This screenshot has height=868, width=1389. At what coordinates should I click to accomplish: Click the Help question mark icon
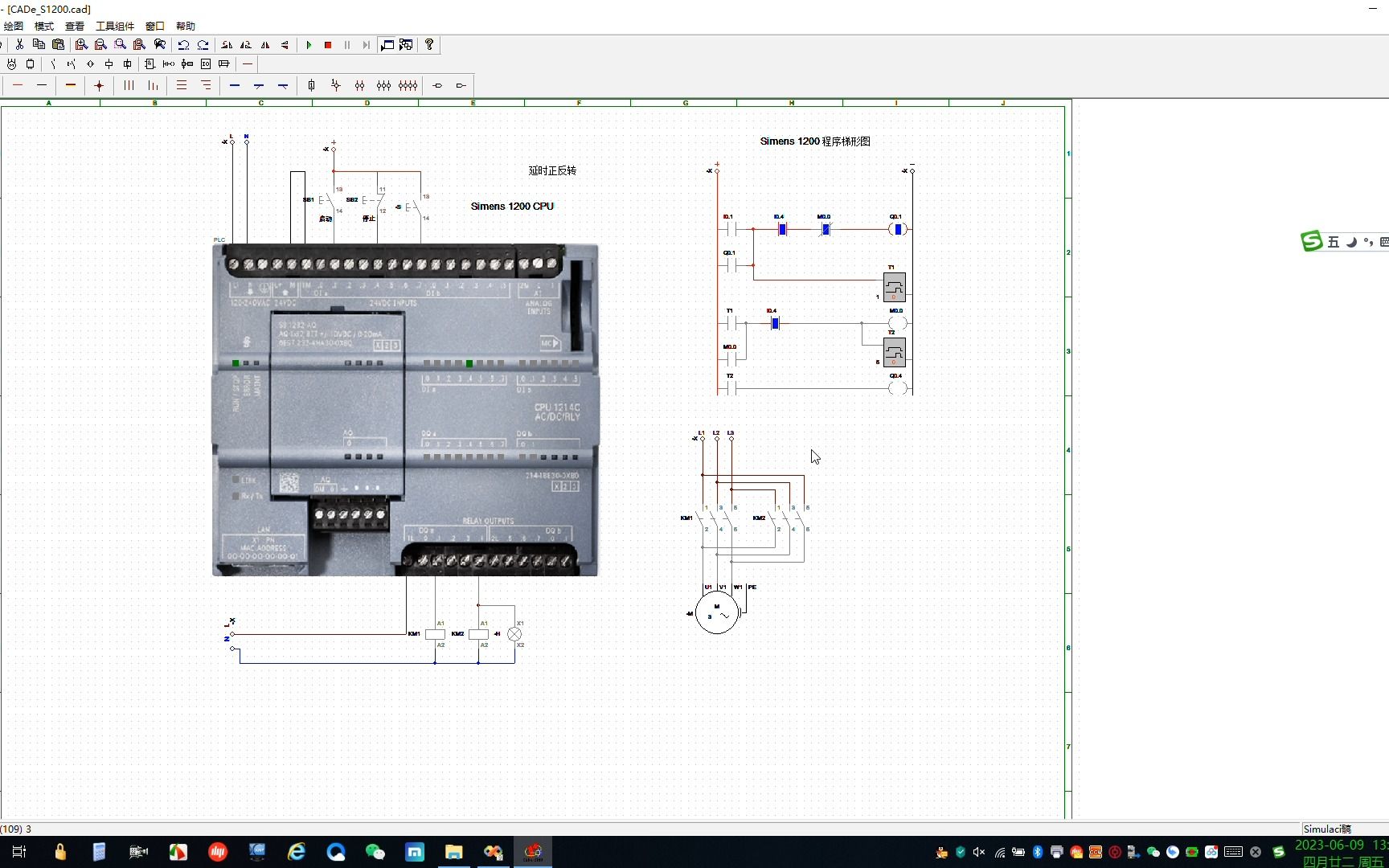click(x=429, y=45)
